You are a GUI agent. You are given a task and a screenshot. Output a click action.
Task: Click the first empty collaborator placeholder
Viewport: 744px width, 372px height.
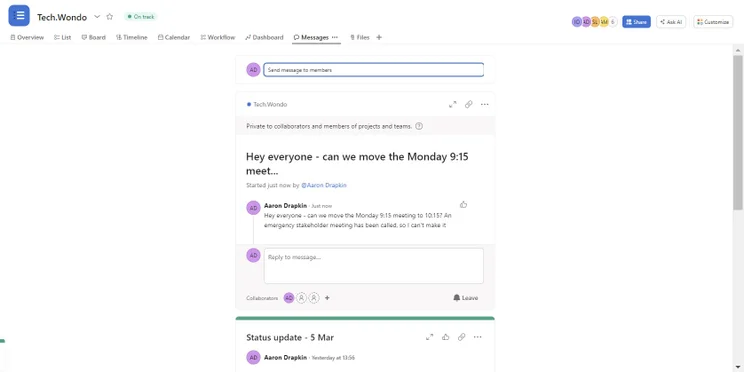pyautogui.click(x=301, y=298)
